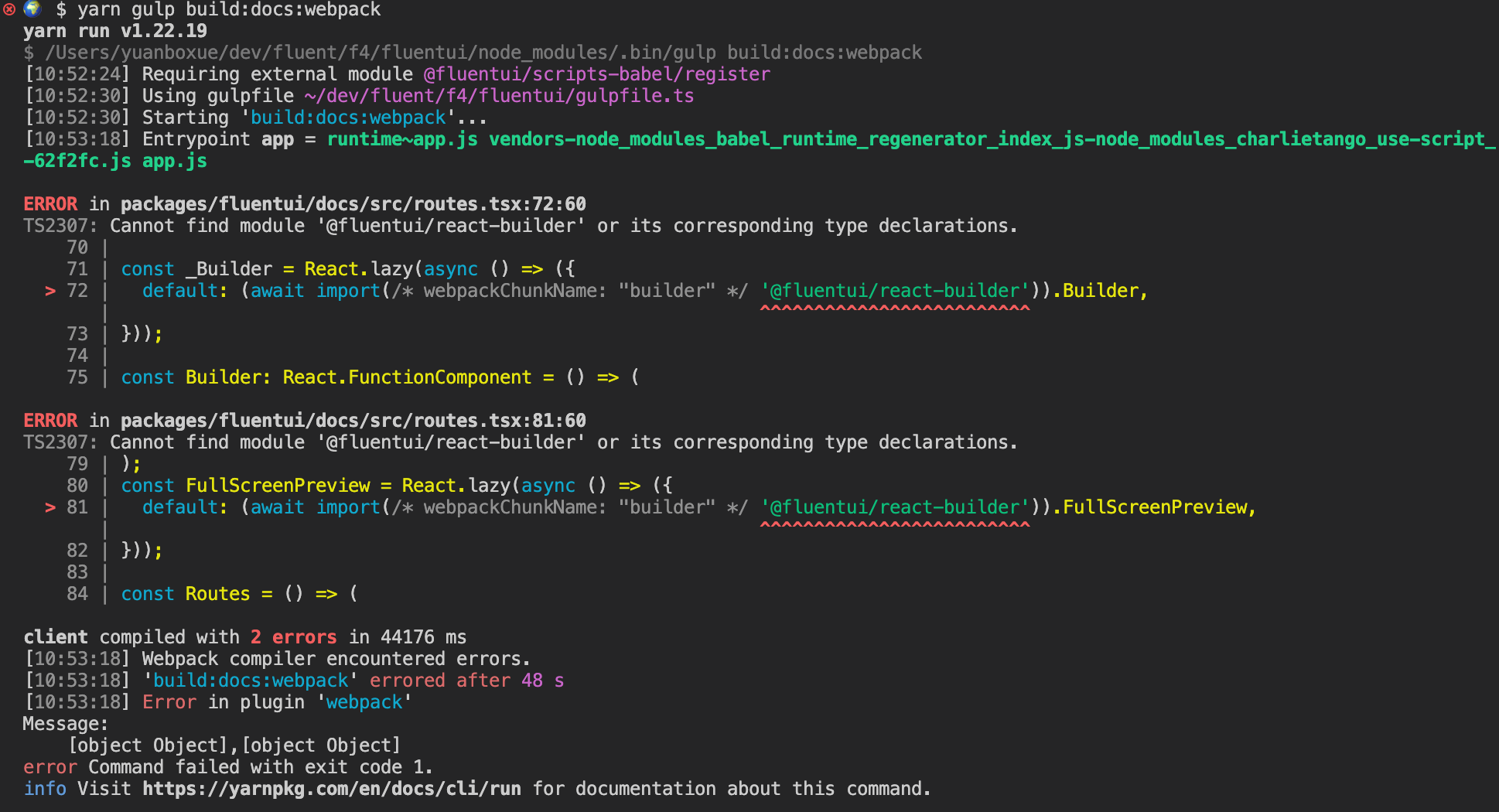Click the '@fluentui/scripts-babel/register' module text
Viewport: 1499px width, 812px height.
596,73
